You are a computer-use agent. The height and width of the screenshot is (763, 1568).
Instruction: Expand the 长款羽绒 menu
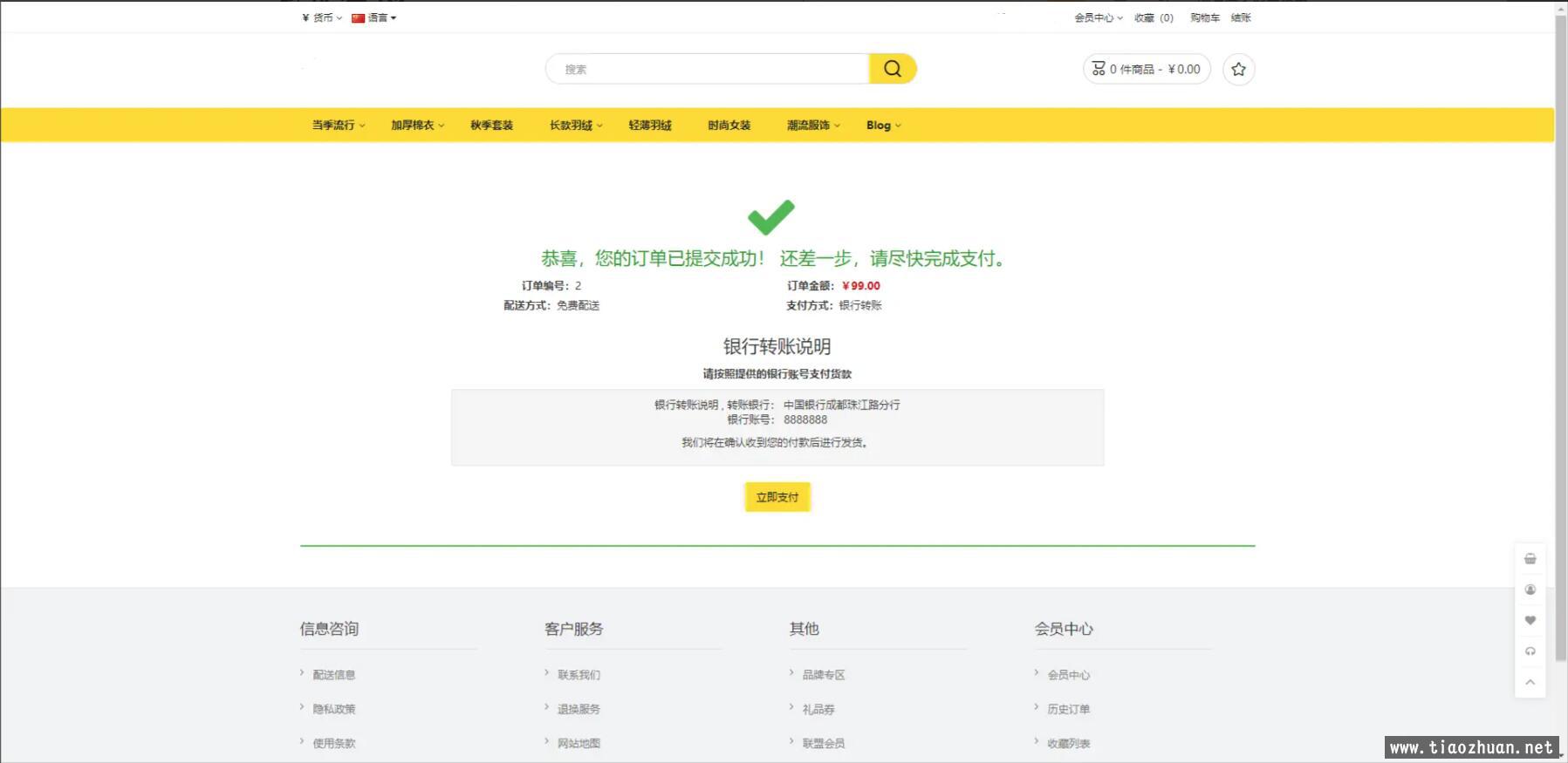[x=576, y=126]
